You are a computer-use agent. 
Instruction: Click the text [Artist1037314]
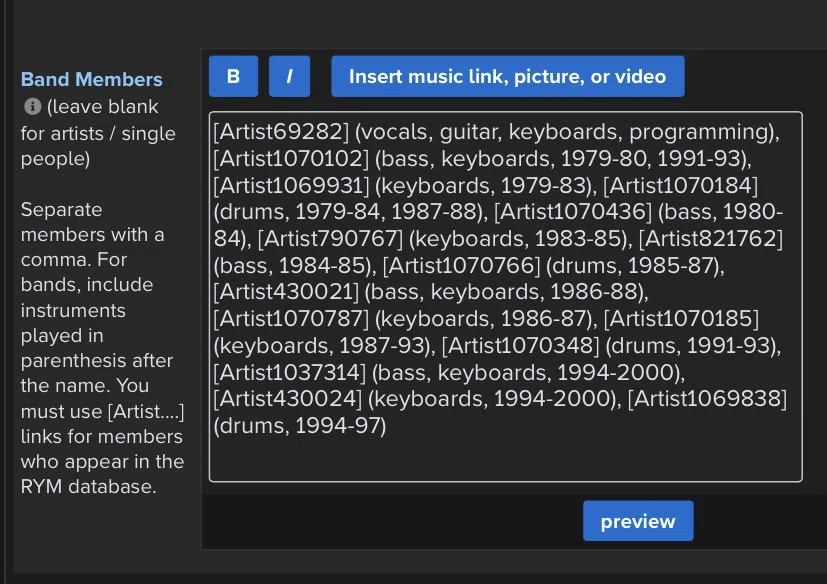pyautogui.click(x=289, y=373)
